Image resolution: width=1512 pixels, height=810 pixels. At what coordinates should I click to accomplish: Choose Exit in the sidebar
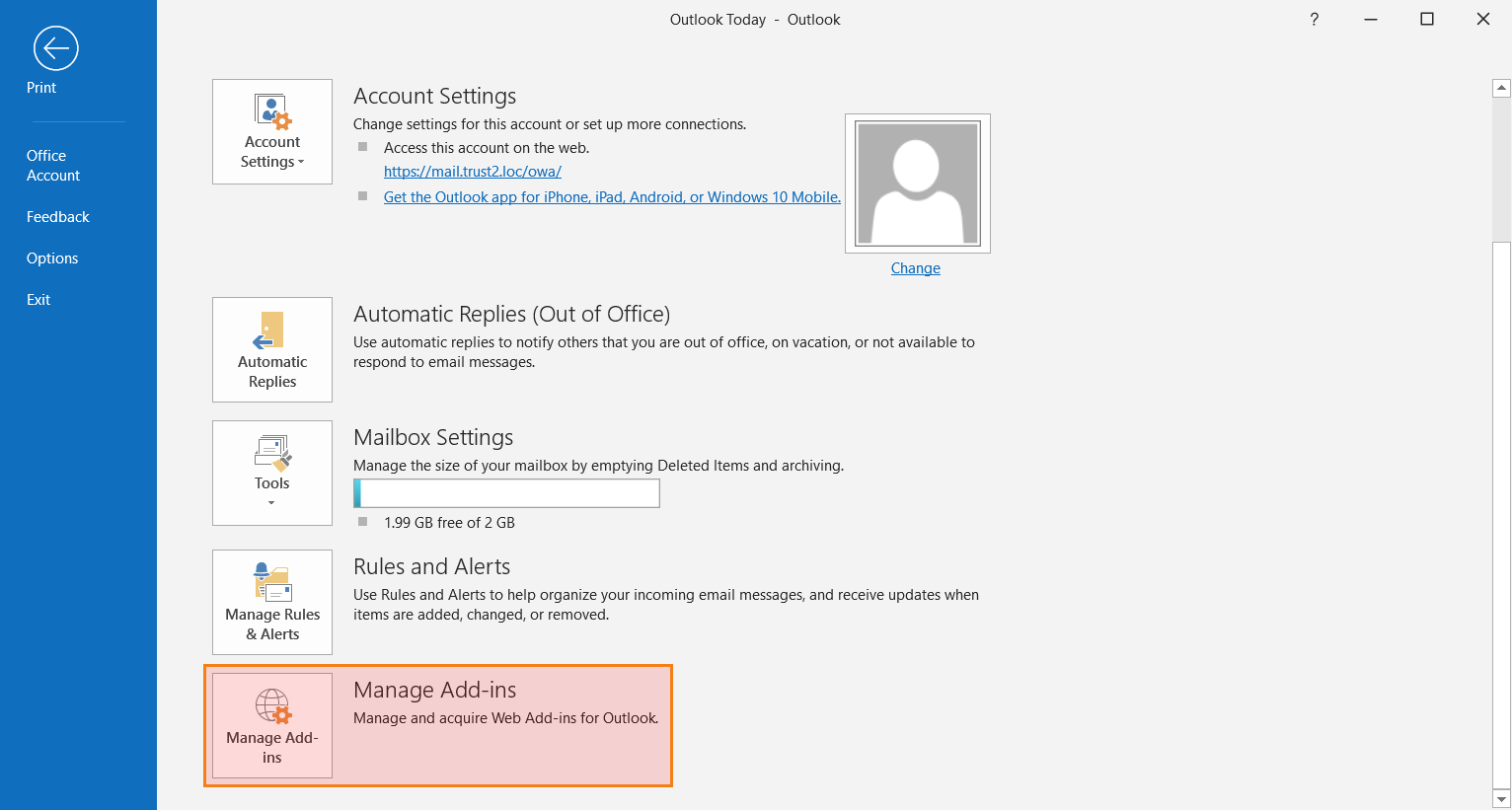click(38, 300)
